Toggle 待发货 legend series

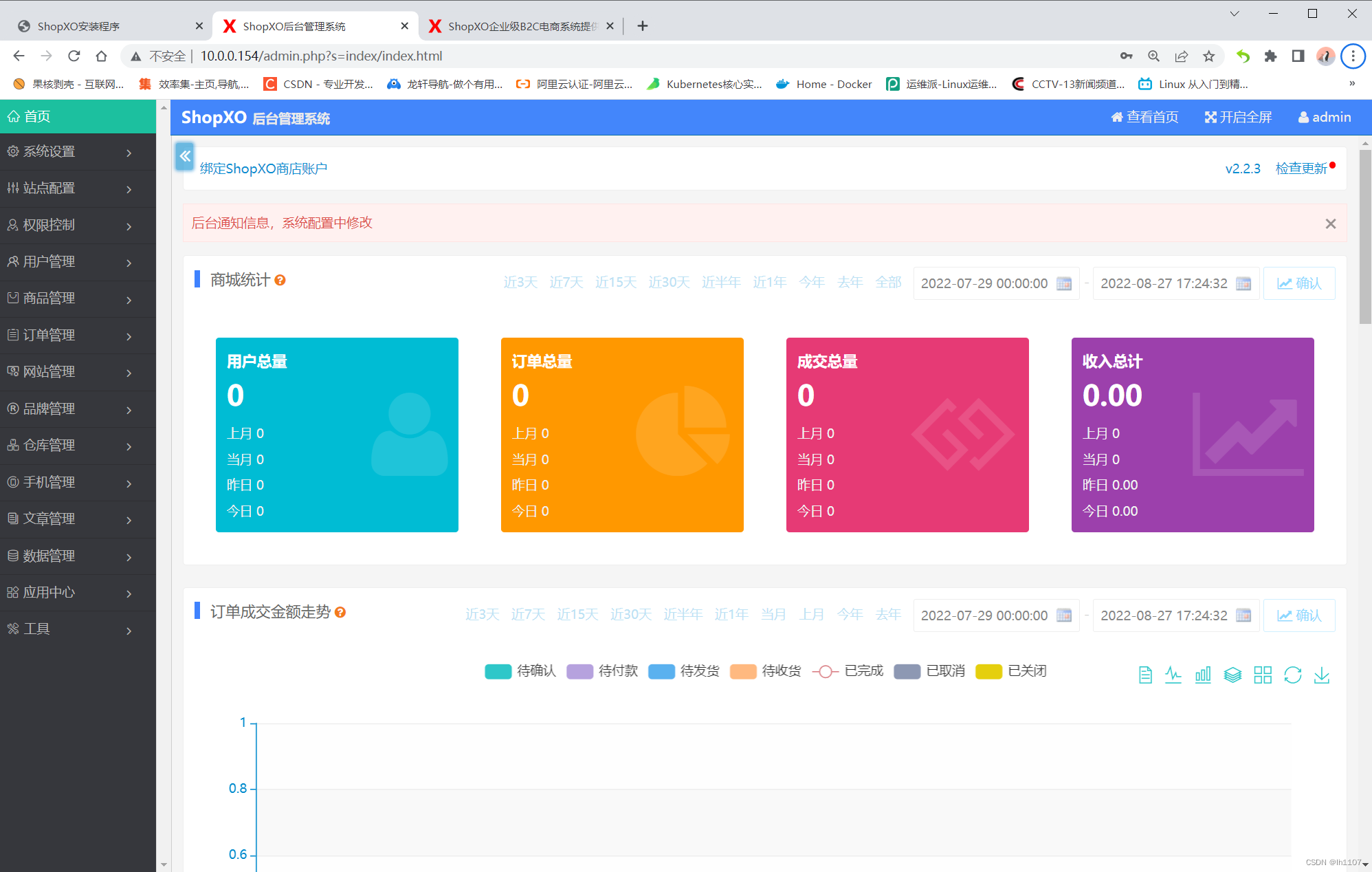point(684,671)
